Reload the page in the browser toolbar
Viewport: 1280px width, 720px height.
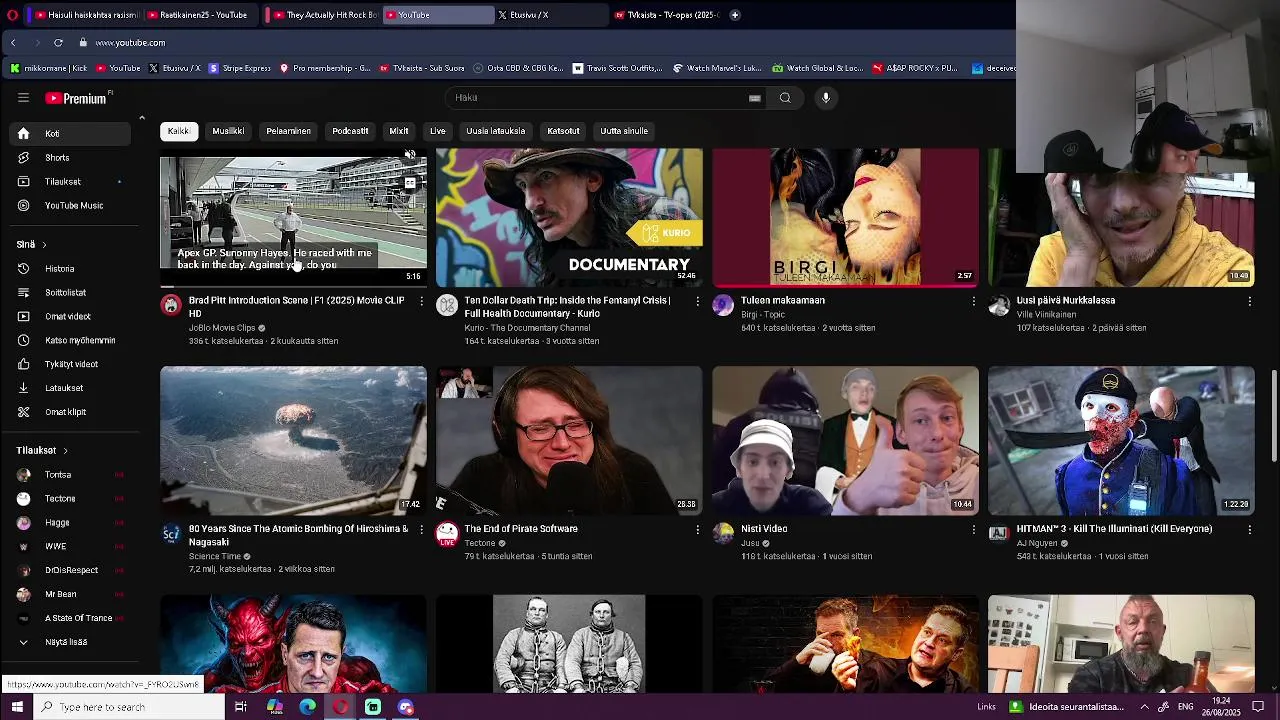pyautogui.click(x=58, y=43)
